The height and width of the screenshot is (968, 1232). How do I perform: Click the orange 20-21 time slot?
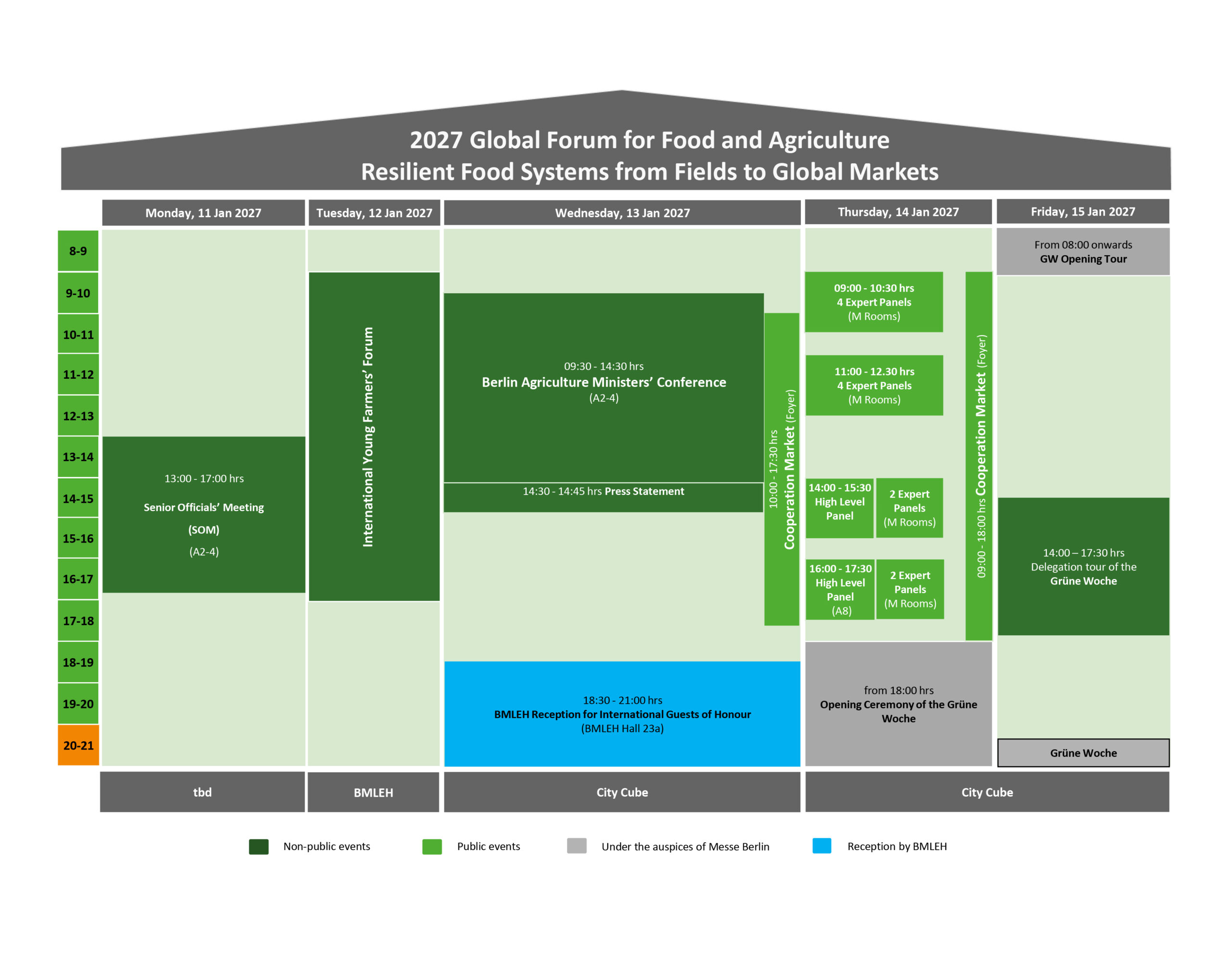pyautogui.click(x=78, y=745)
